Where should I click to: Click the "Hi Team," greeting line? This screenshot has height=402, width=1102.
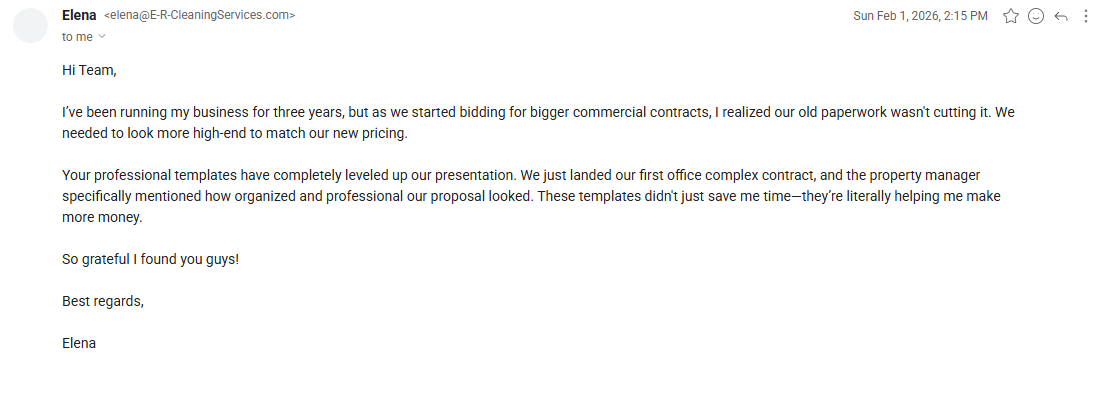tap(89, 71)
